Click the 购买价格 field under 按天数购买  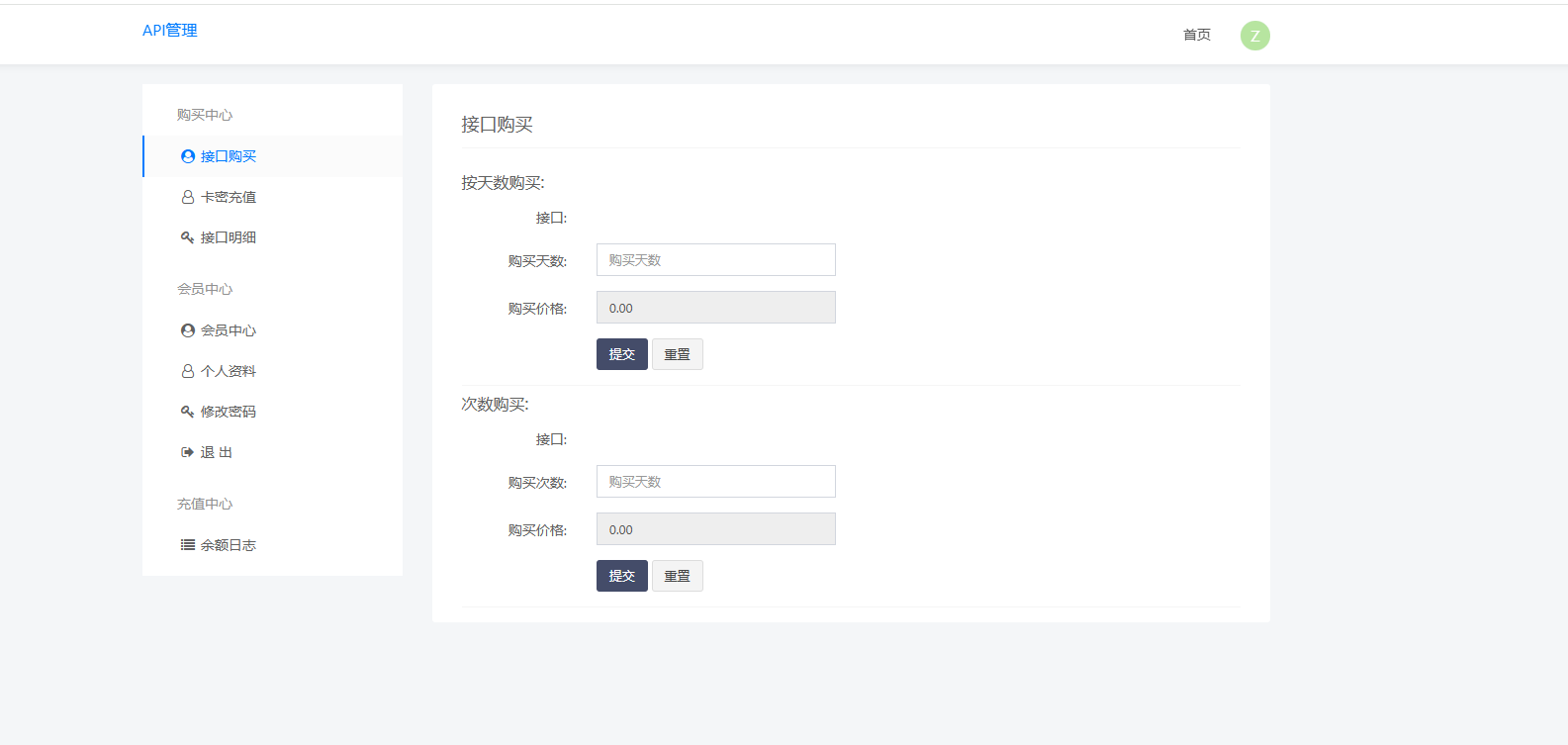click(x=715, y=308)
